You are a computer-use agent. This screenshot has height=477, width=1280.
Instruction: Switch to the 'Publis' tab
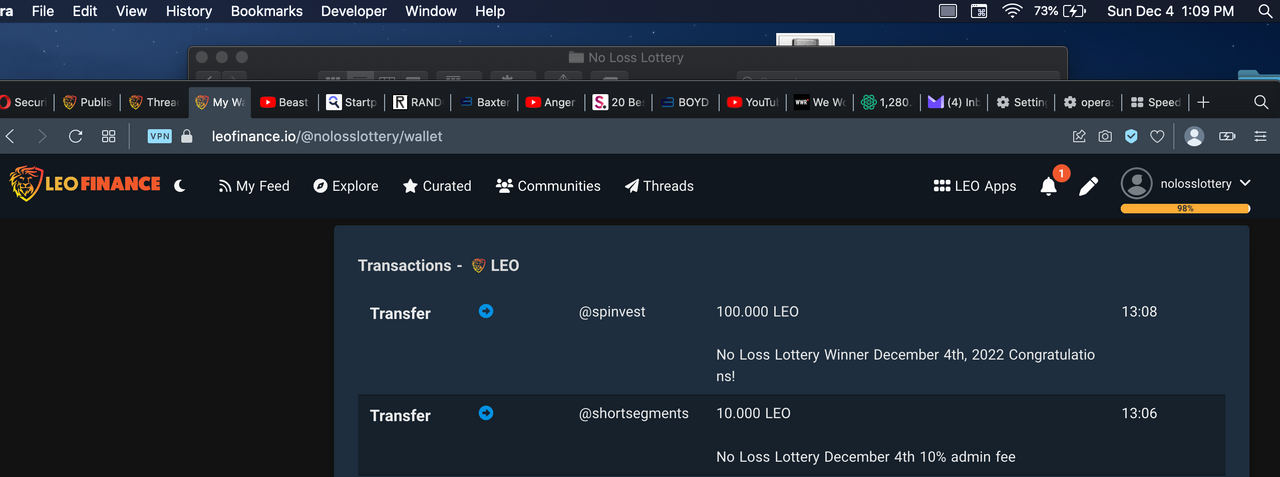pyautogui.click(x=87, y=102)
